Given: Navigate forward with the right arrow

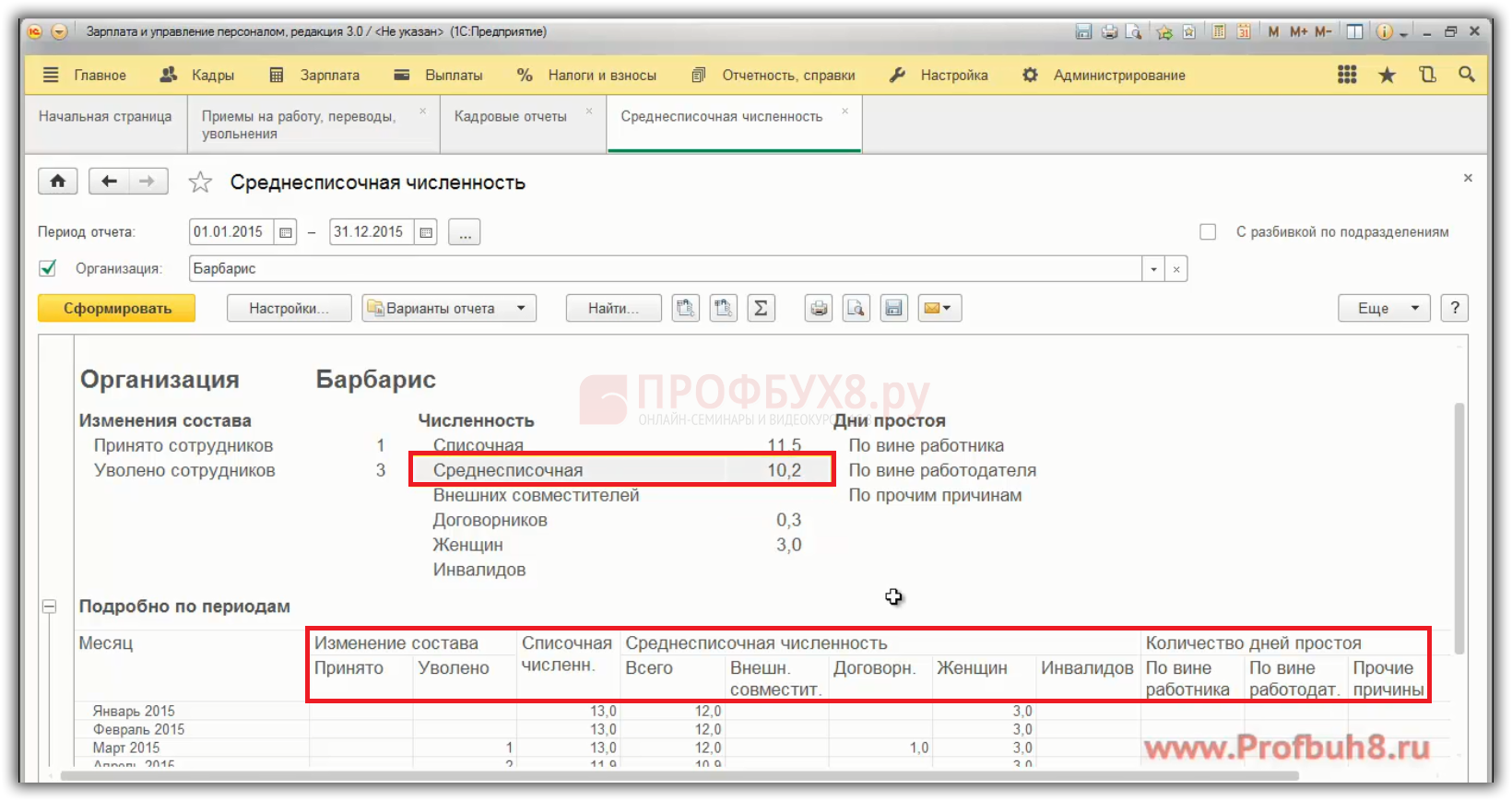Looking at the screenshot, I should [148, 181].
